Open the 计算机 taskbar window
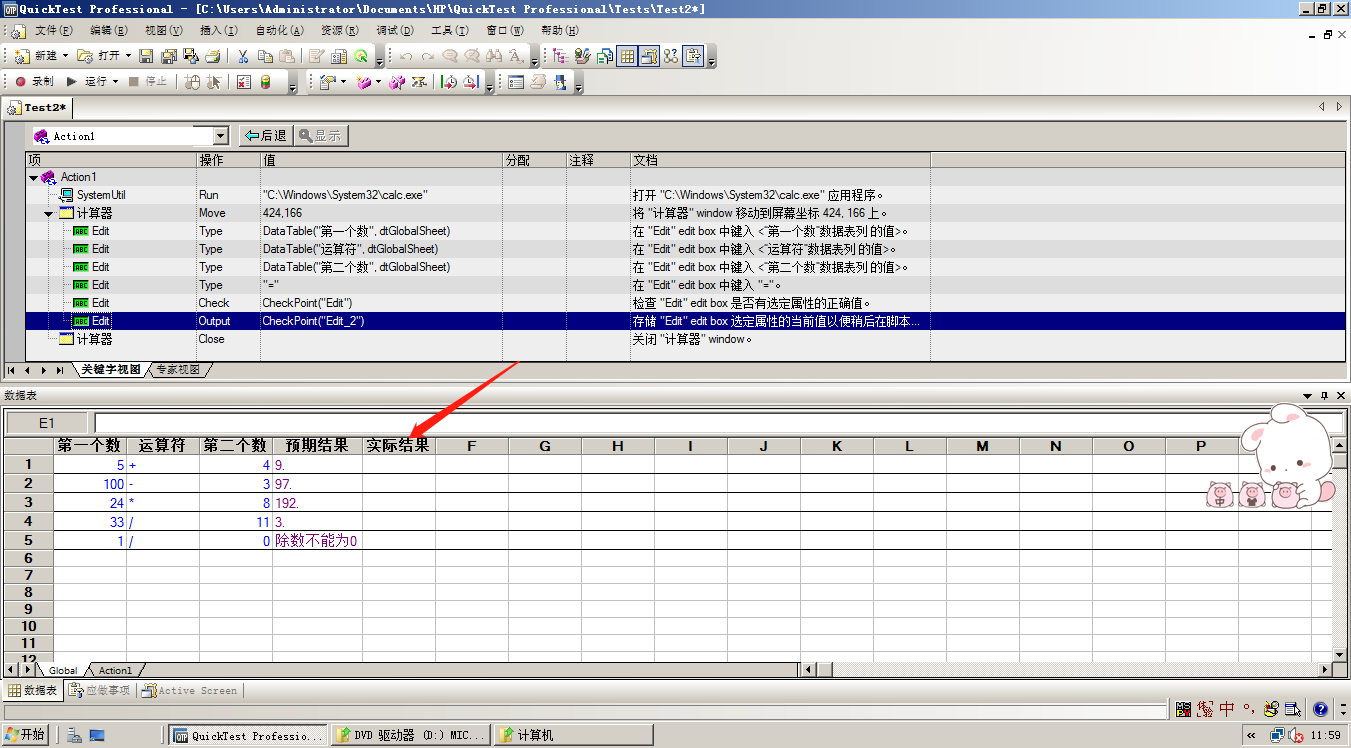Screen dimensions: 1351x748 click(x=572, y=735)
